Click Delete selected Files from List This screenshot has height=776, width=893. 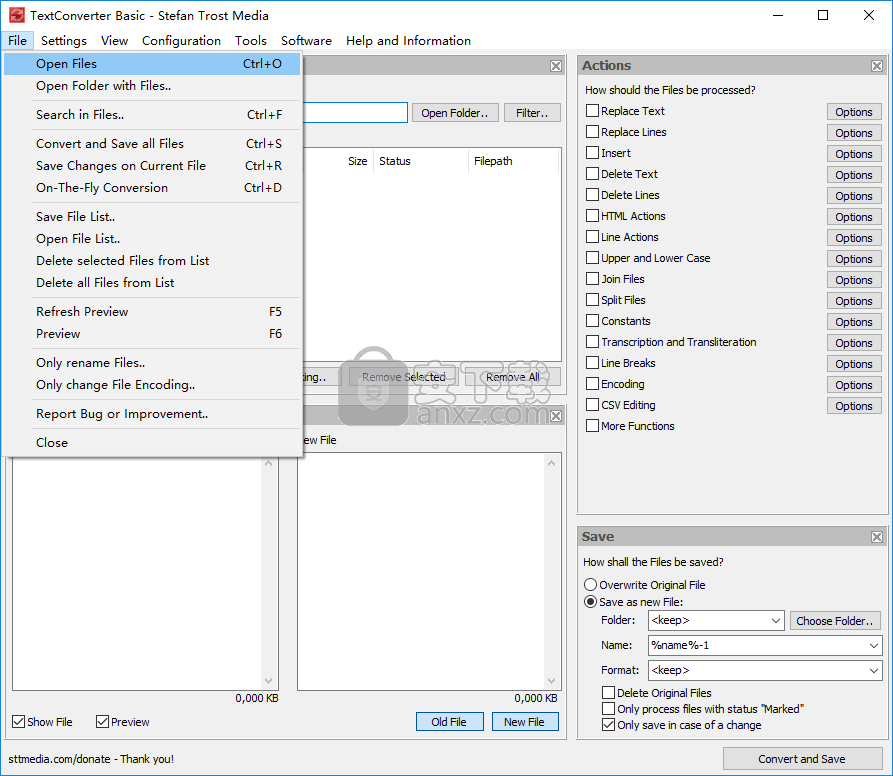[x=152, y=261]
